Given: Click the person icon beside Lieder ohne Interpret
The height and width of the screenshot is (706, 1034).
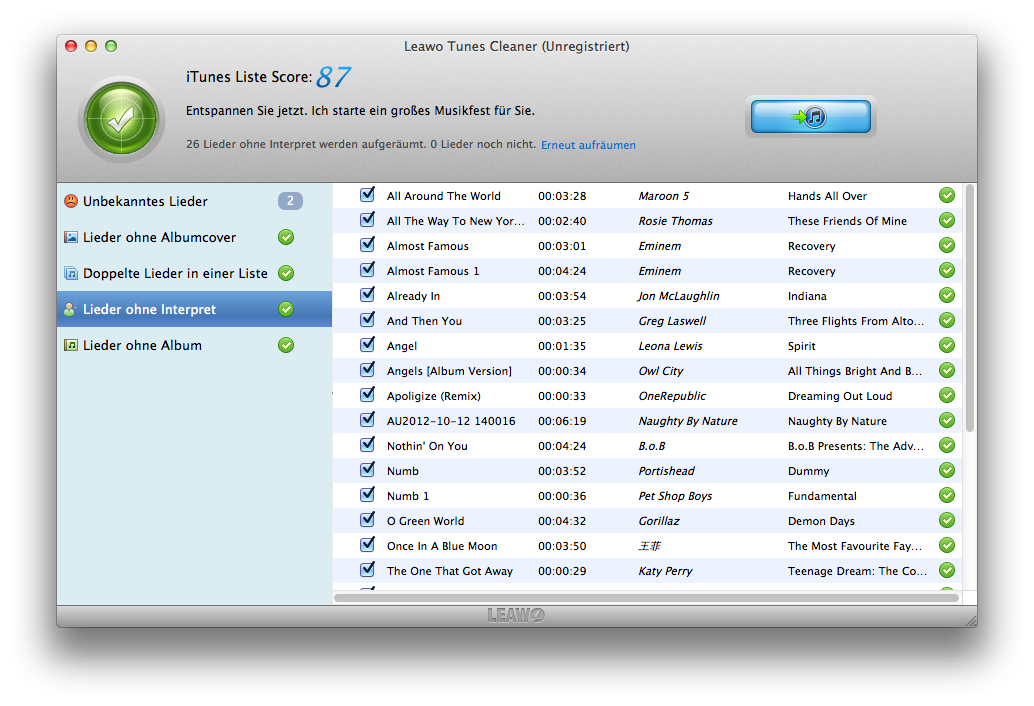Looking at the screenshot, I should [71, 309].
